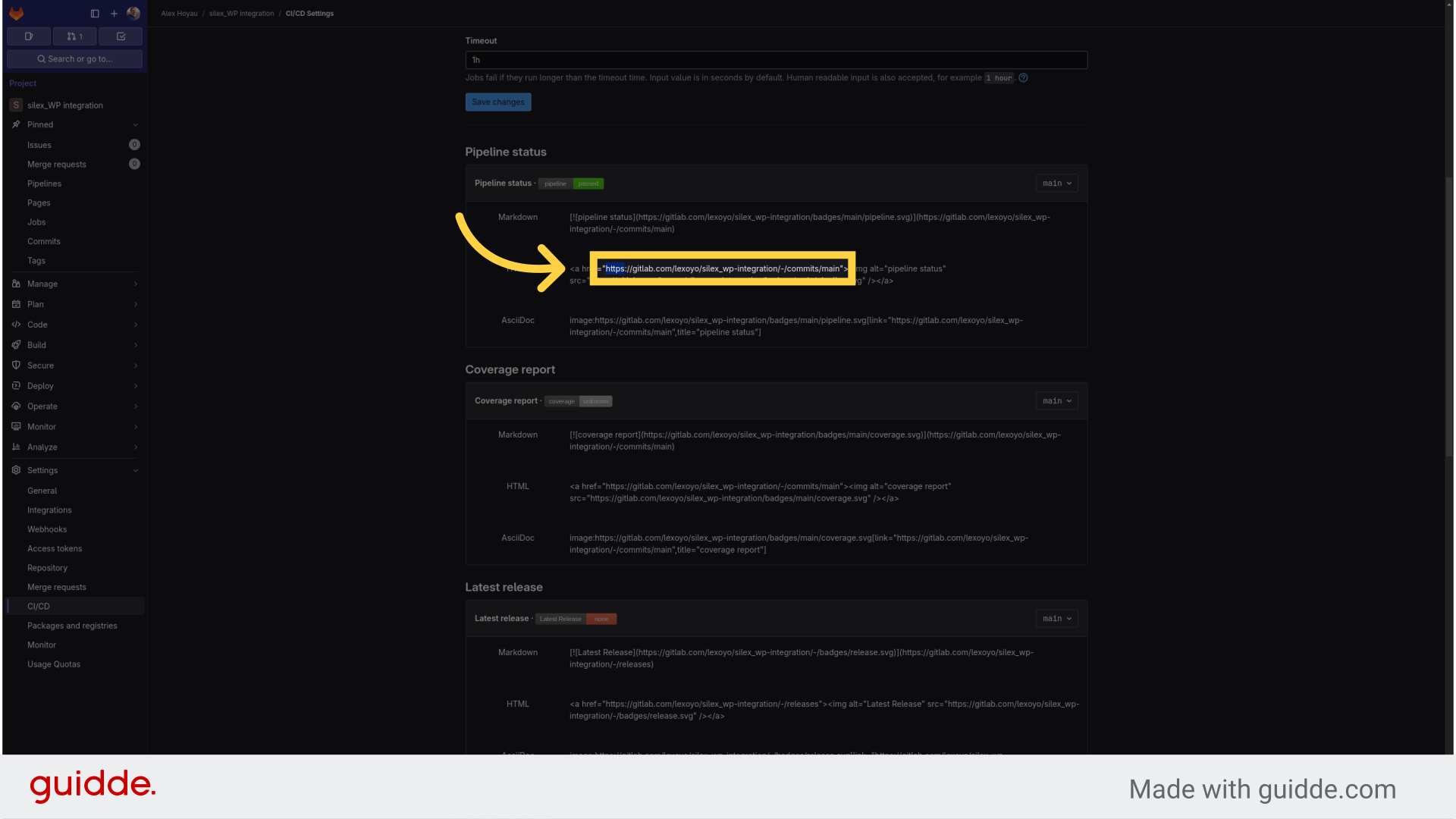Click the highlighted pipeline commits URL link
Screen dimensions: 1456x819
[722, 268]
